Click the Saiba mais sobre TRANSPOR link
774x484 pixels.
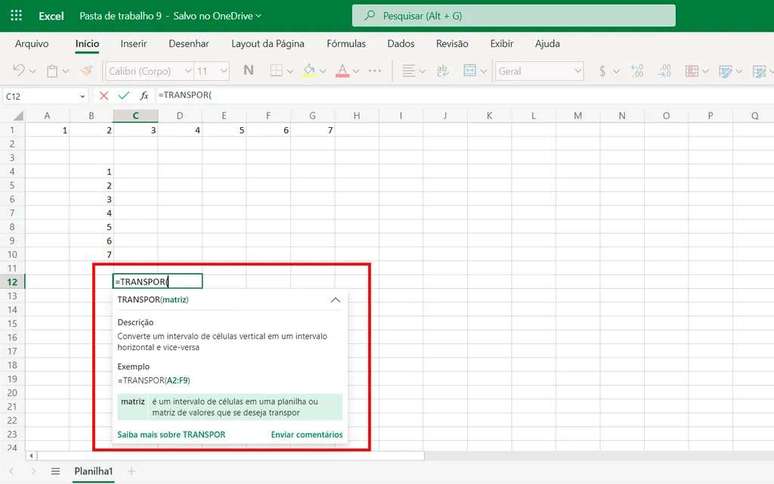point(171,435)
